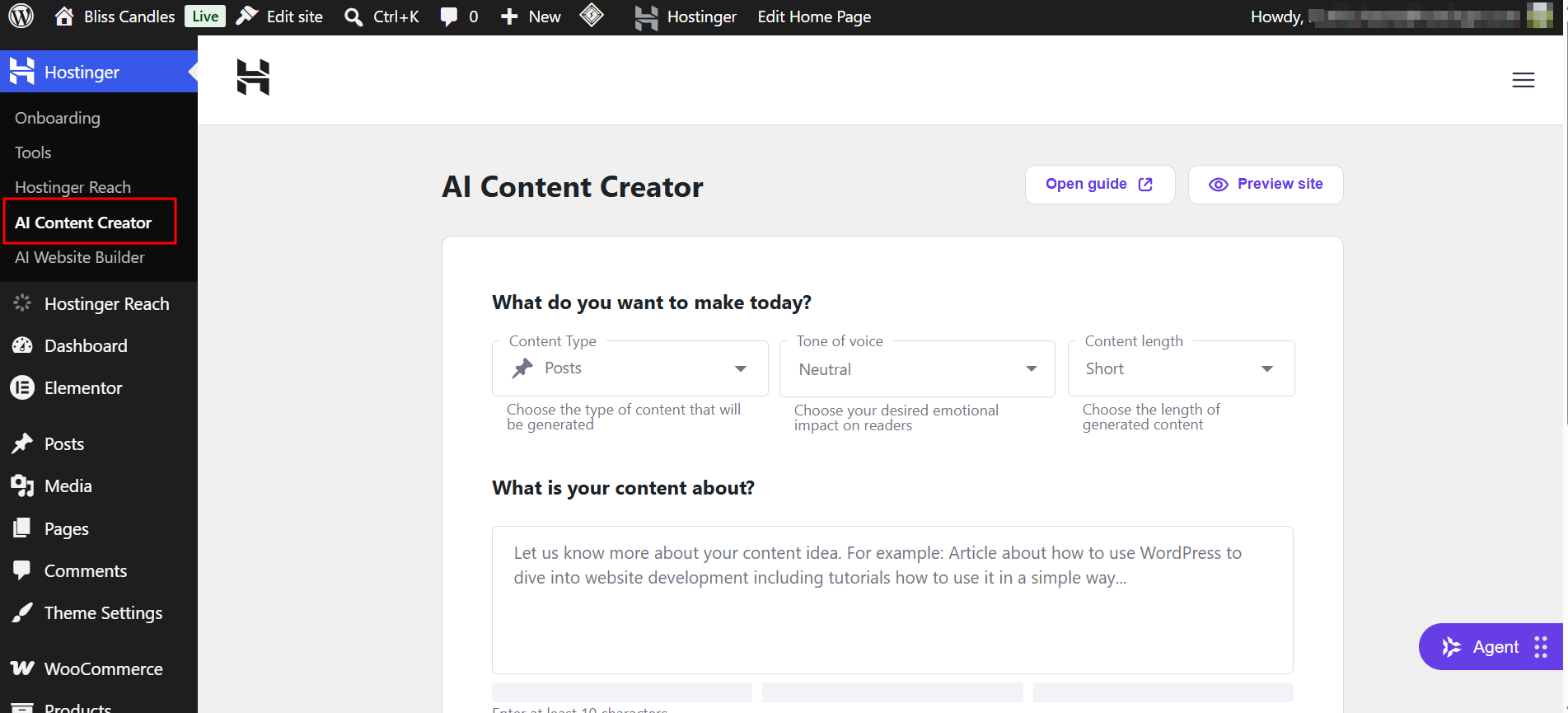The width and height of the screenshot is (1568, 713).
Task: Click the Pages menu label
Action: coord(67,529)
